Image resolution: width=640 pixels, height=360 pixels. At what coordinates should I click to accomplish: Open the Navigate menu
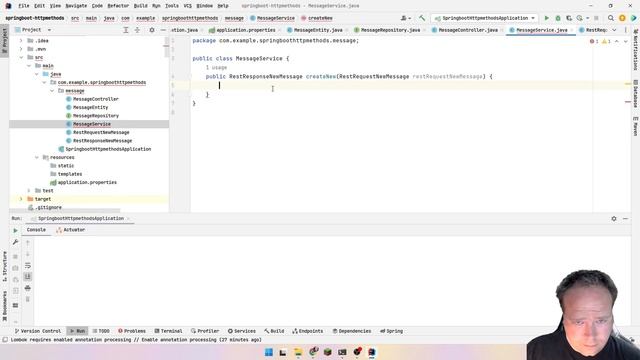tap(76, 6)
